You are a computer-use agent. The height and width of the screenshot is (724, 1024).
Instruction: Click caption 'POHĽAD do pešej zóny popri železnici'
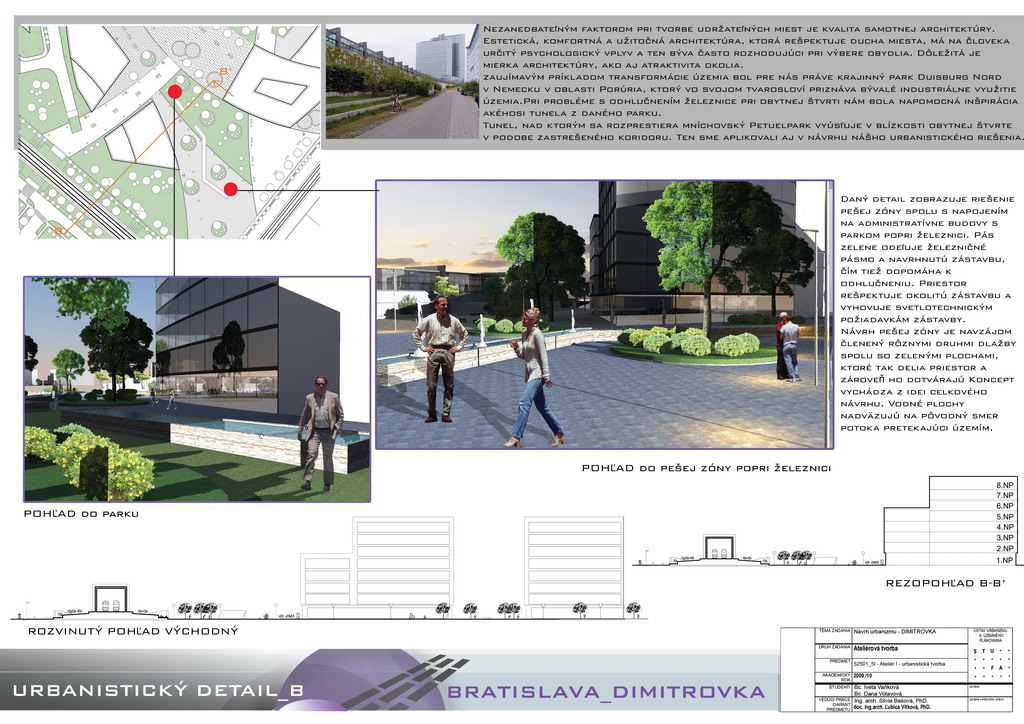tap(706, 468)
